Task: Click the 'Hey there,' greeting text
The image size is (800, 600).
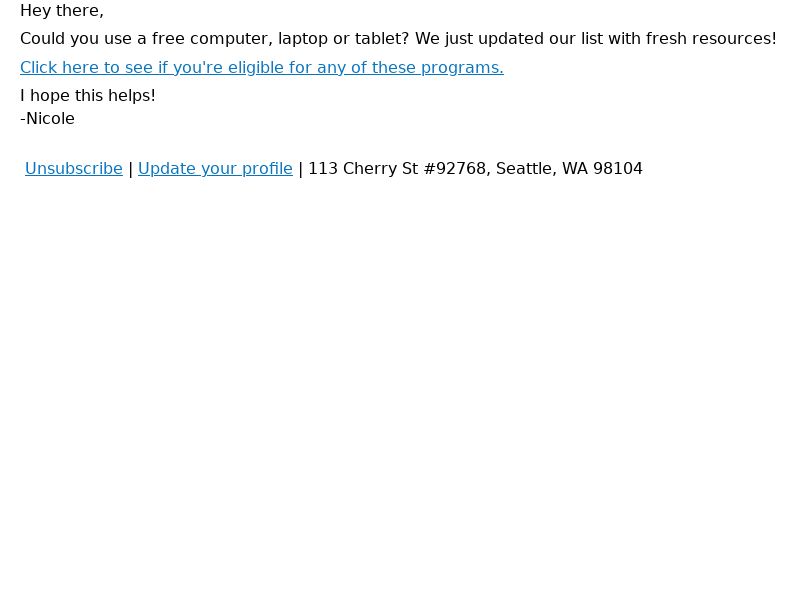Action: pyautogui.click(x=62, y=11)
